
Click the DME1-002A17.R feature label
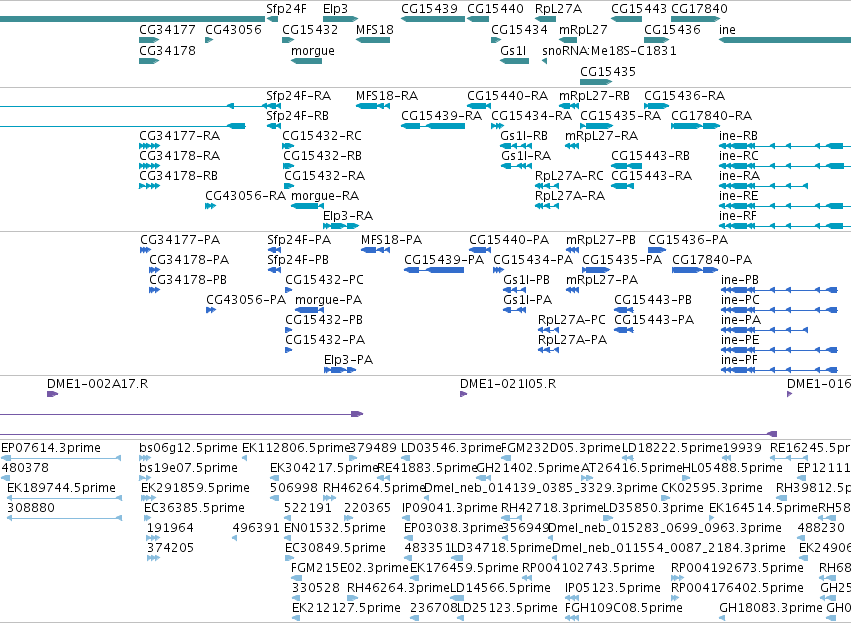point(98,384)
